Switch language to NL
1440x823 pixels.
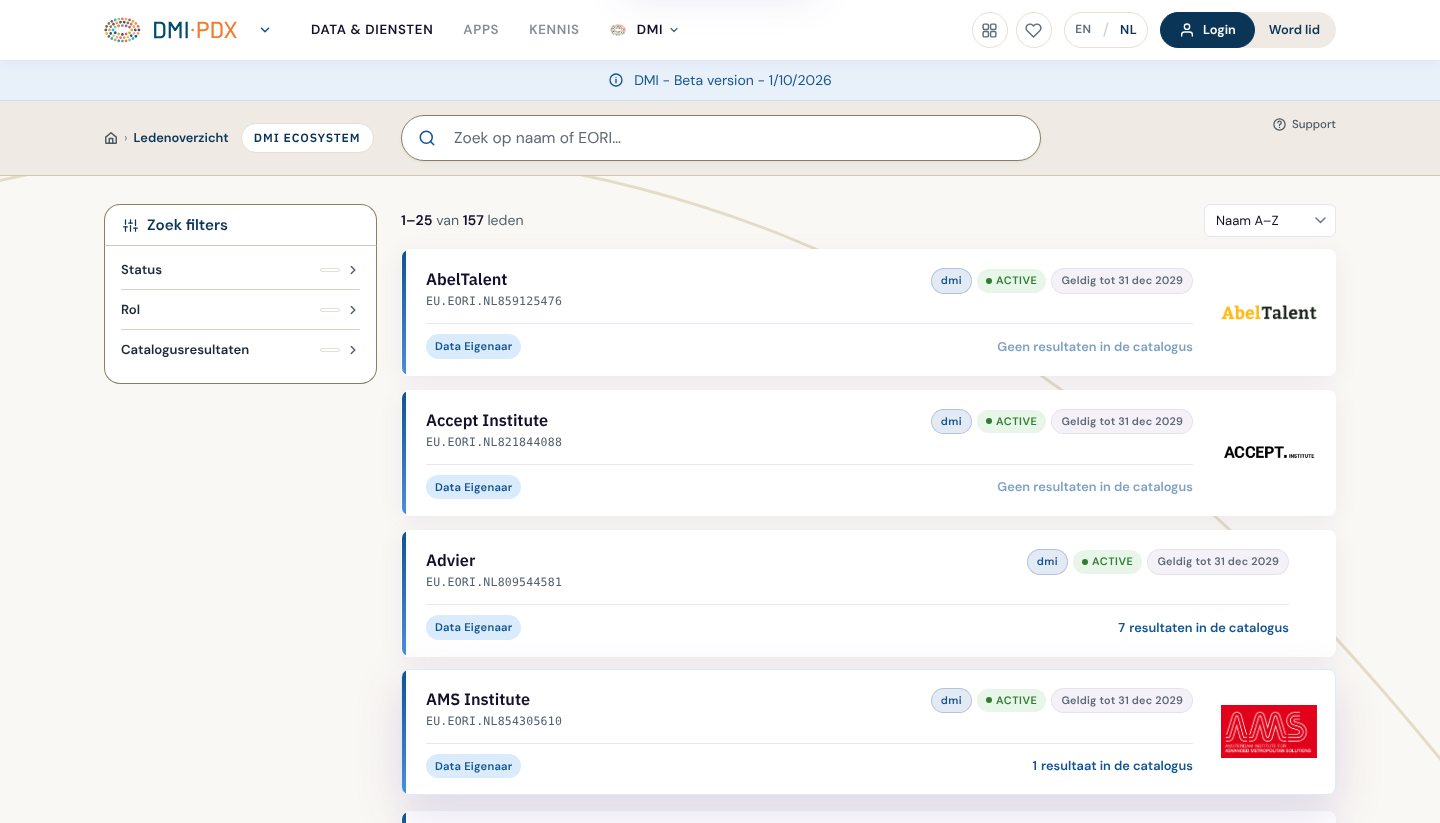(1128, 30)
